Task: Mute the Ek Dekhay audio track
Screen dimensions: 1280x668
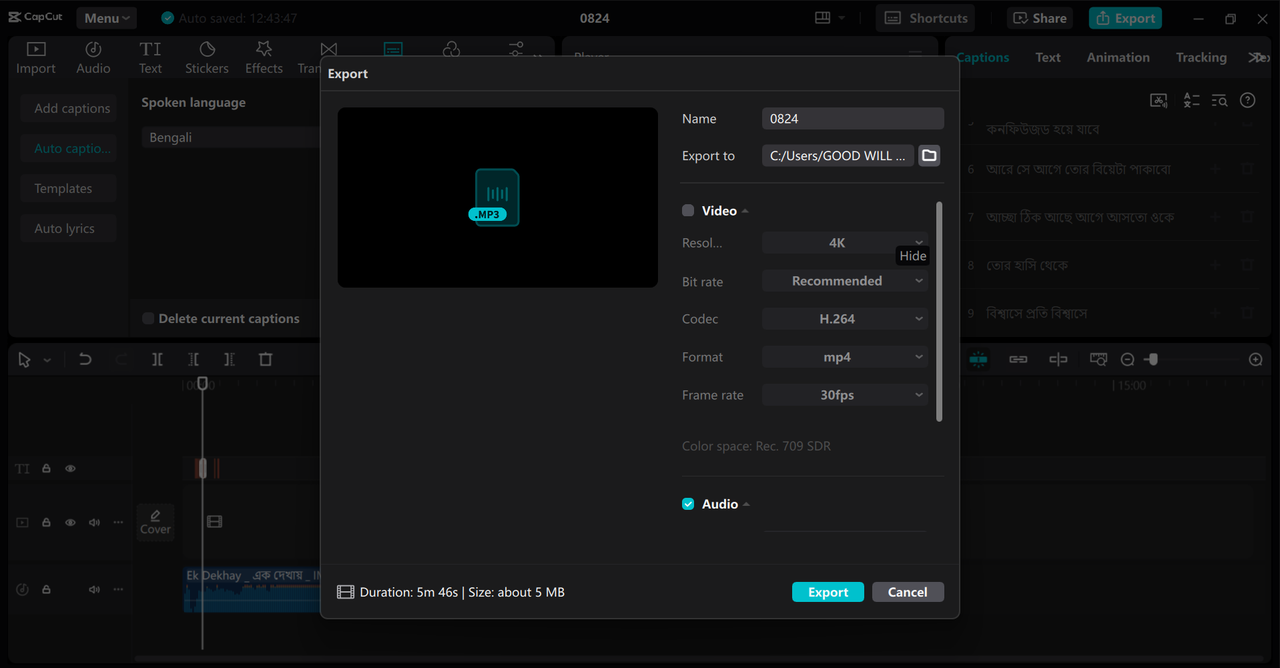Action: 94,590
